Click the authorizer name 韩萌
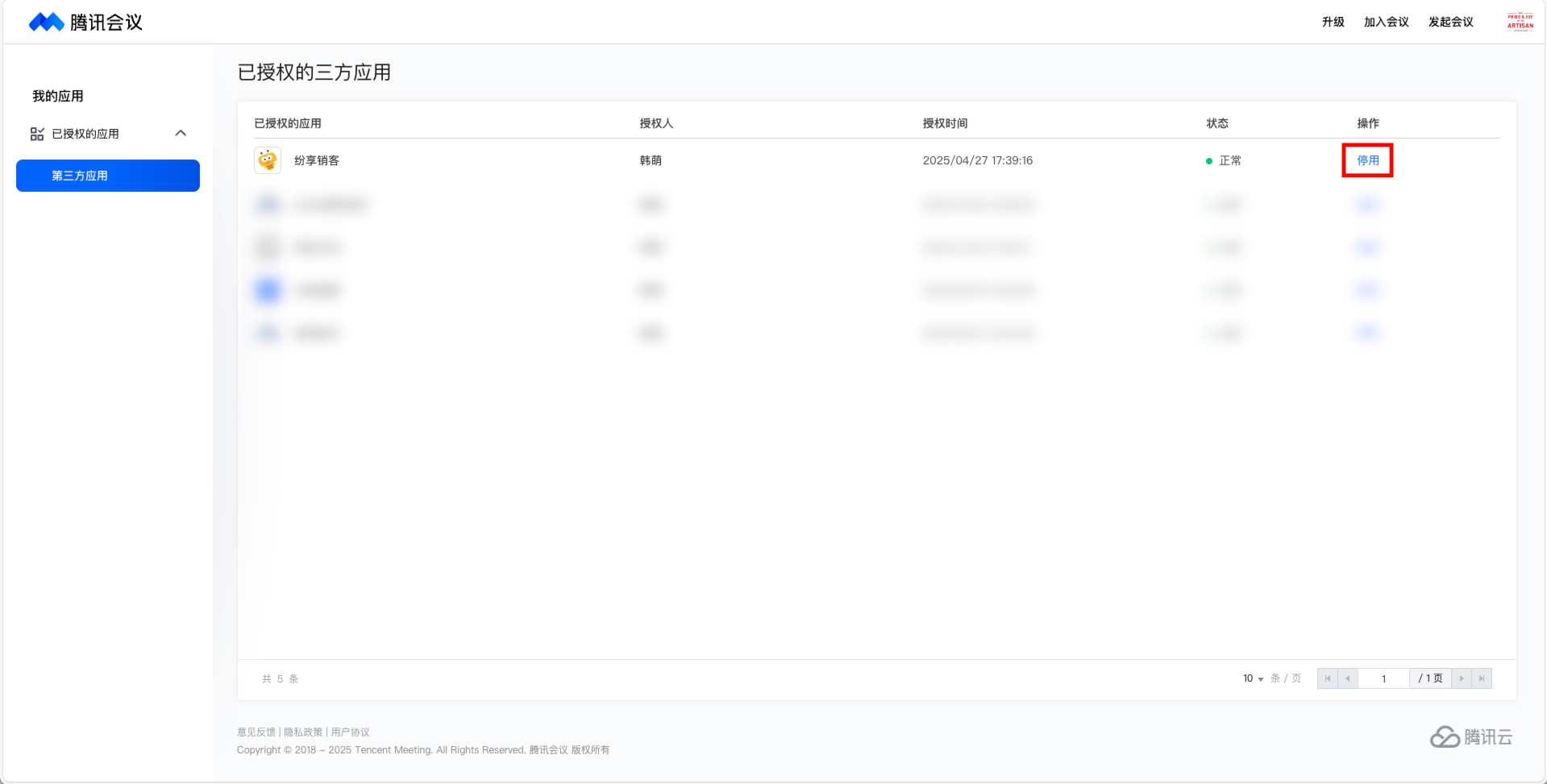The height and width of the screenshot is (784, 1547). (x=651, y=160)
